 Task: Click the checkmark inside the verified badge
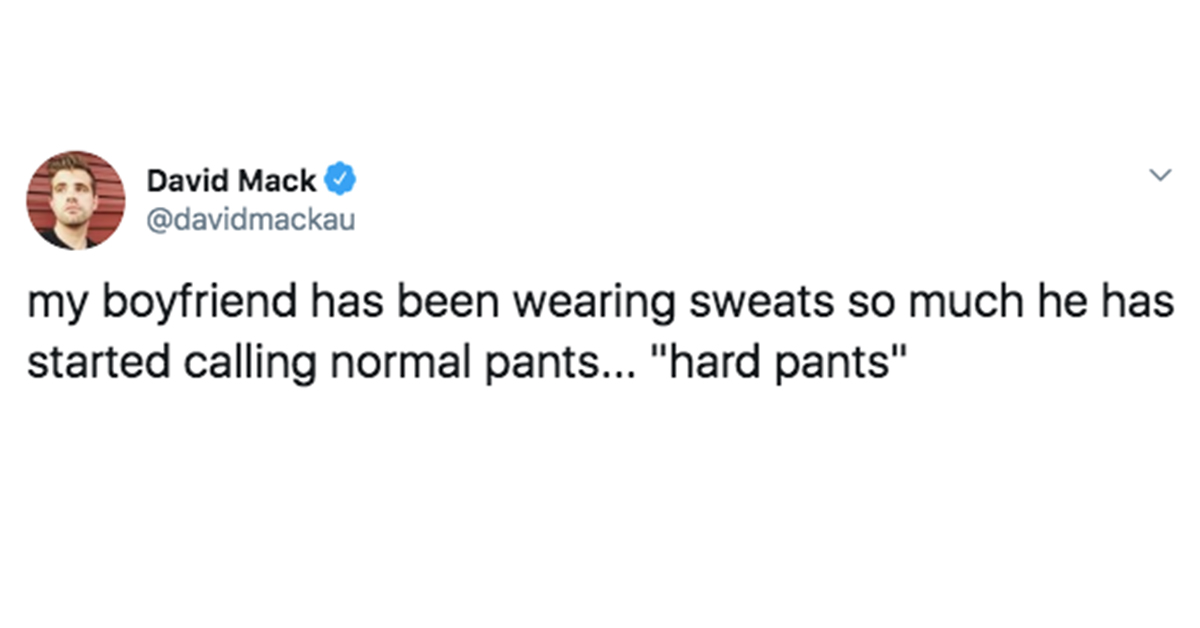pos(342,180)
